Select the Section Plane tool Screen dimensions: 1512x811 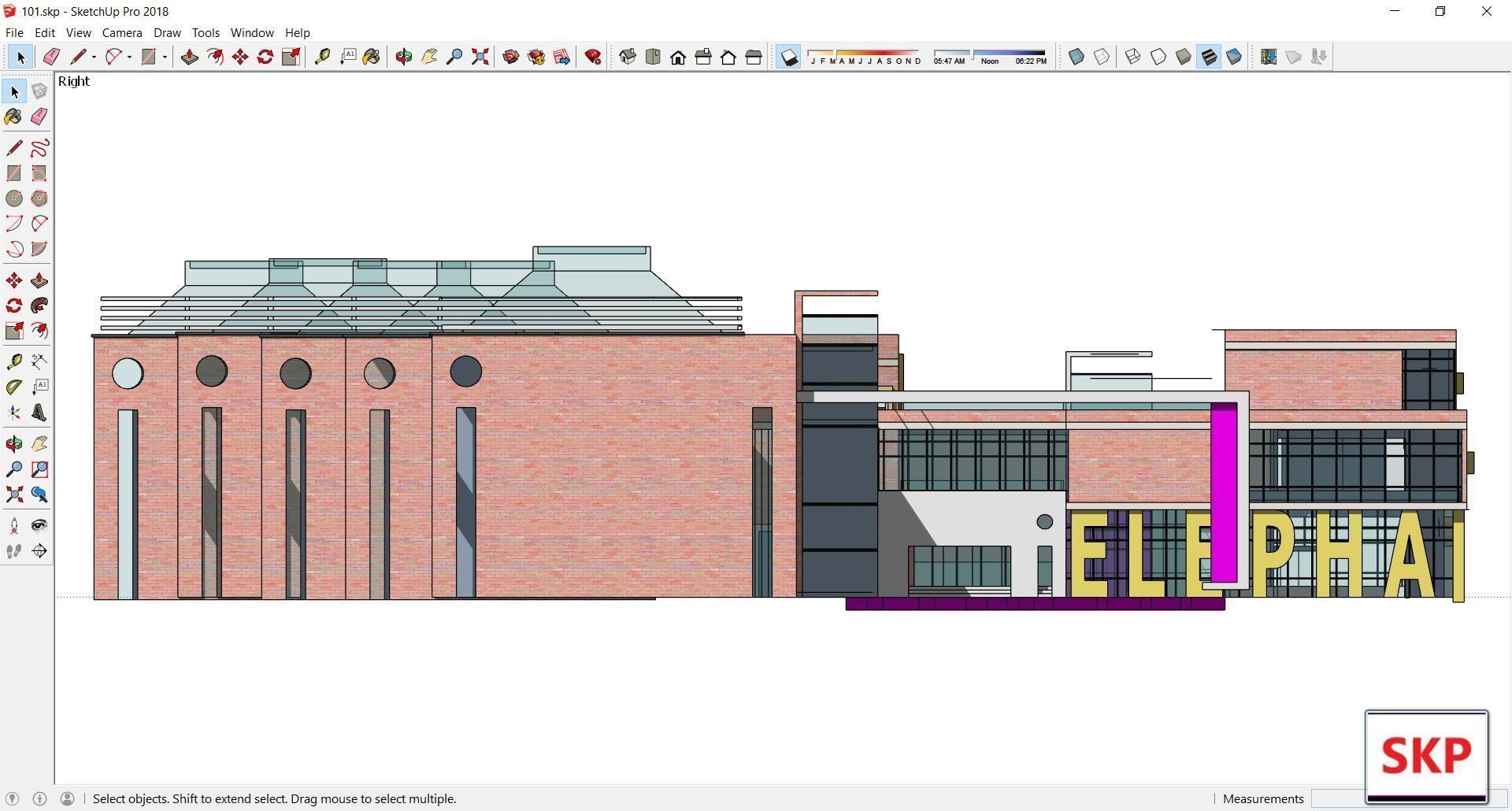[39, 551]
